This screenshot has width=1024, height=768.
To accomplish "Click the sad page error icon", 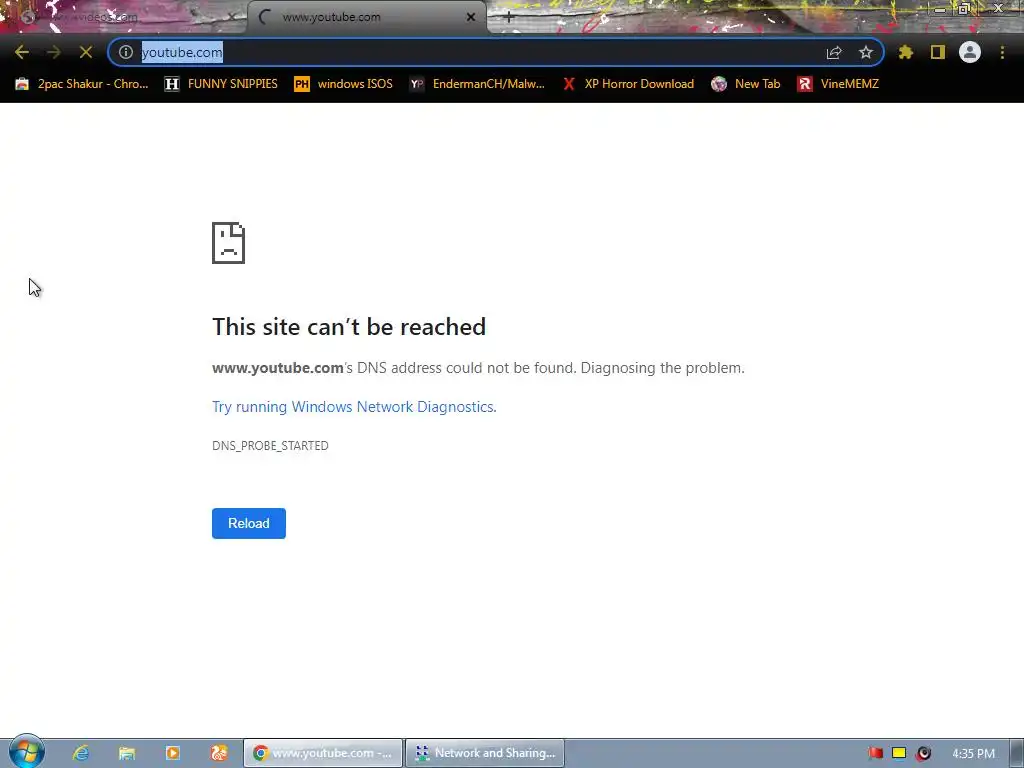I will click(x=229, y=243).
